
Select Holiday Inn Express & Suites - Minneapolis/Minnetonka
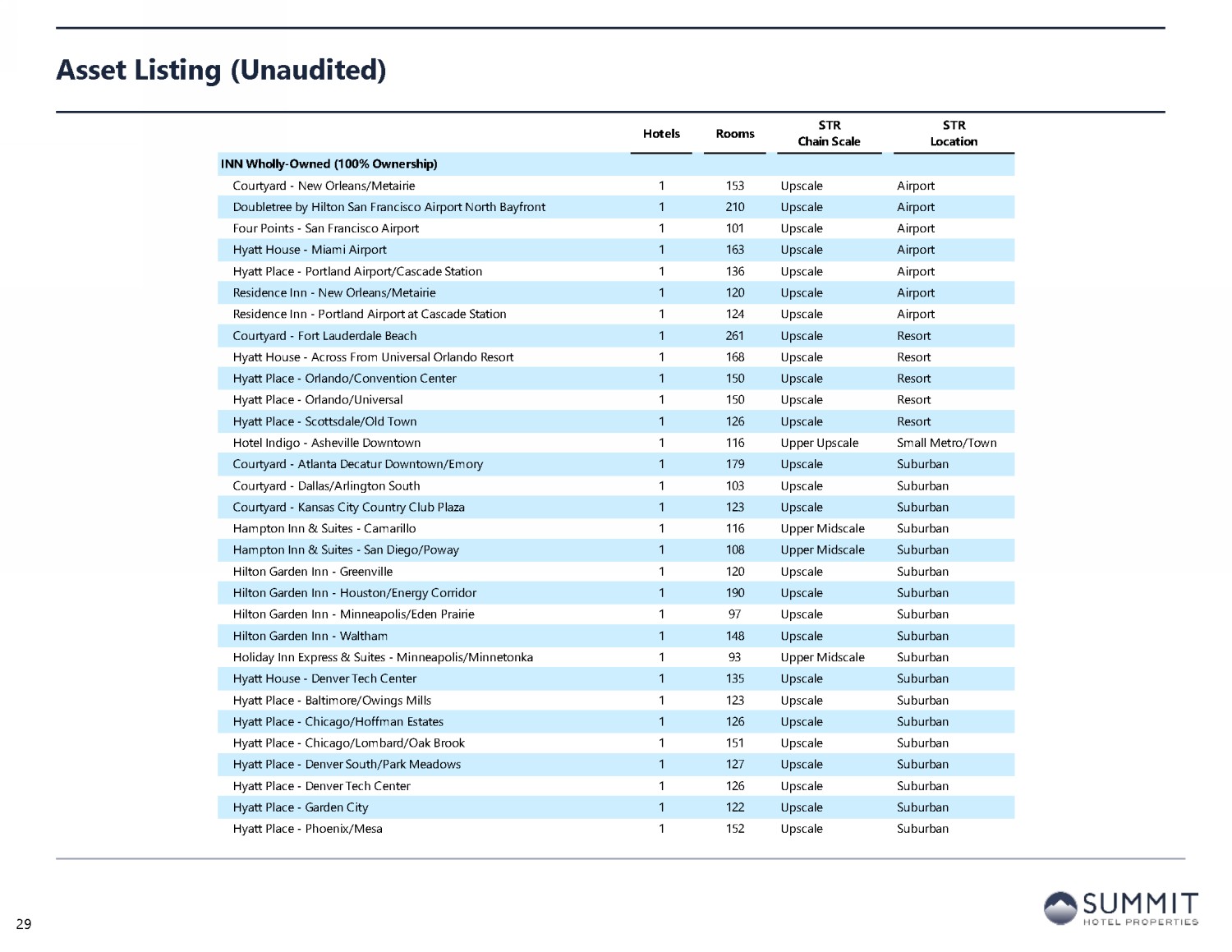click(383, 657)
